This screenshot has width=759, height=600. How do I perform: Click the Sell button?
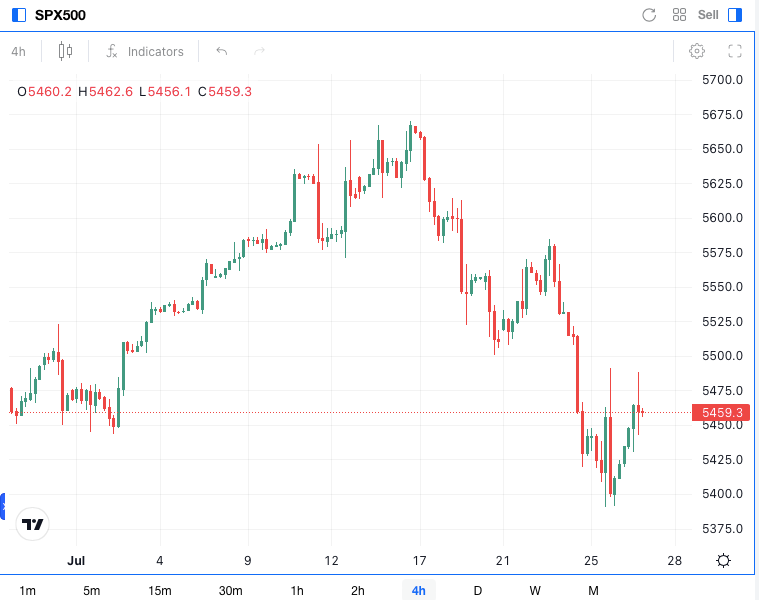pos(708,15)
